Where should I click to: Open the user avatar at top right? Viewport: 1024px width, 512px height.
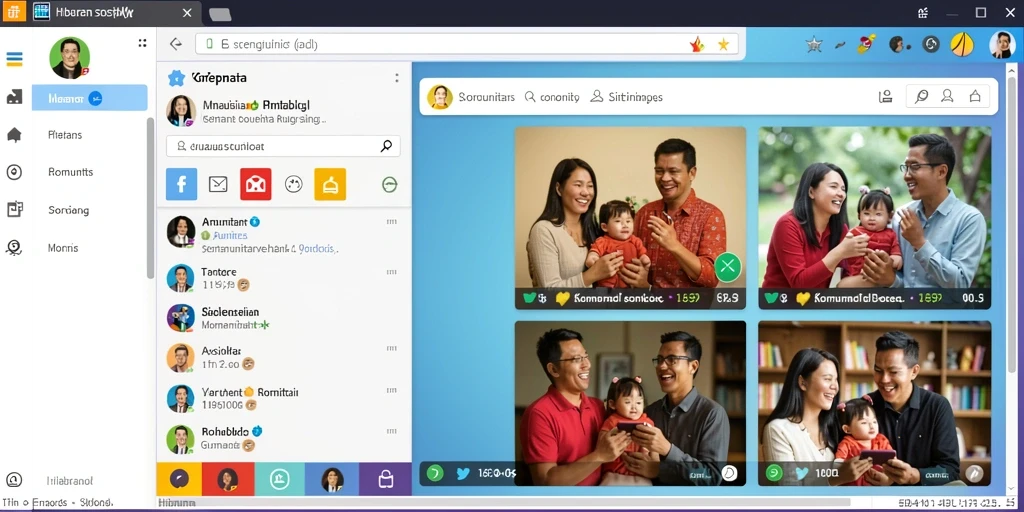pyautogui.click(x=1002, y=44)
